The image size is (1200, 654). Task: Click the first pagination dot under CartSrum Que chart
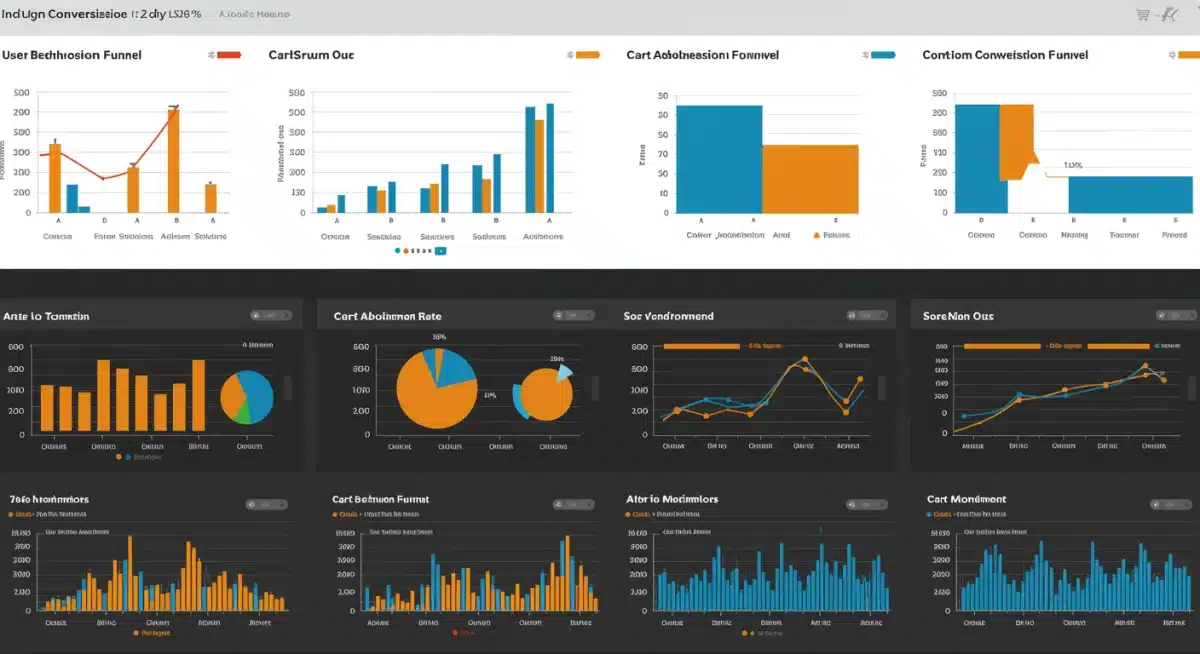point(397,250)
